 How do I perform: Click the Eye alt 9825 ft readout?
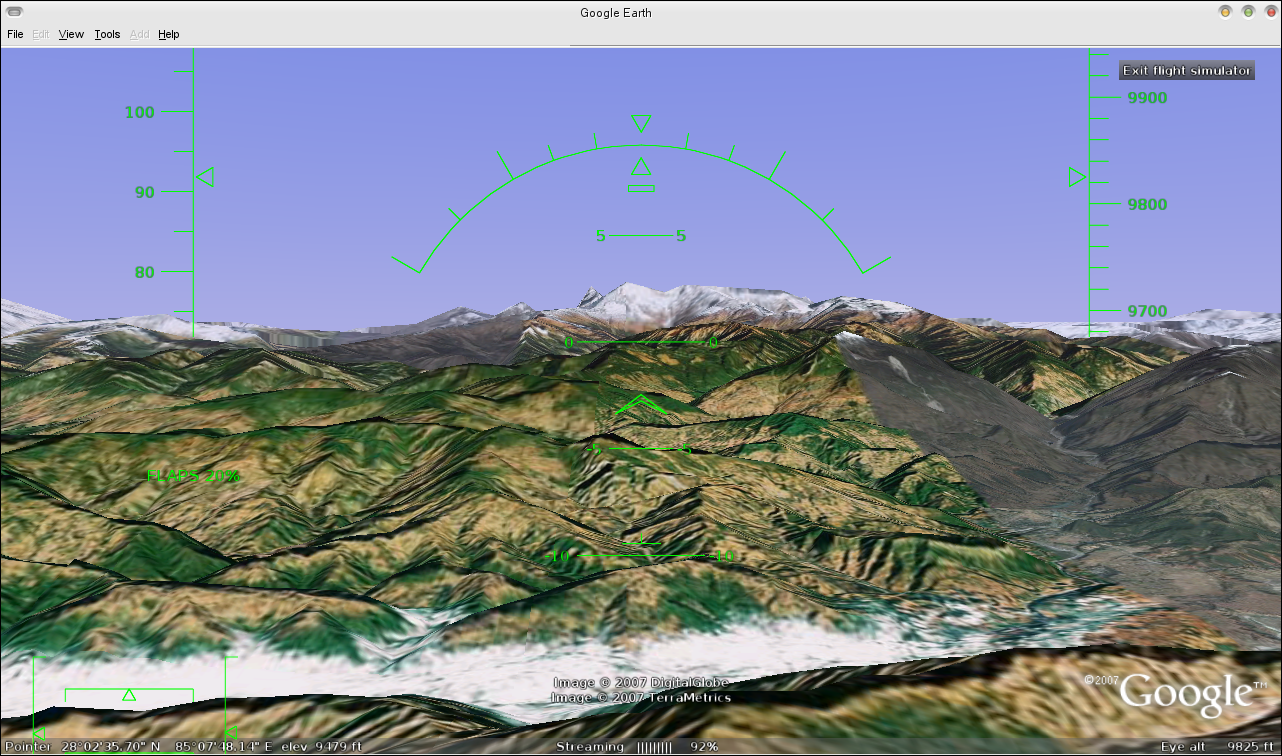1218,747
